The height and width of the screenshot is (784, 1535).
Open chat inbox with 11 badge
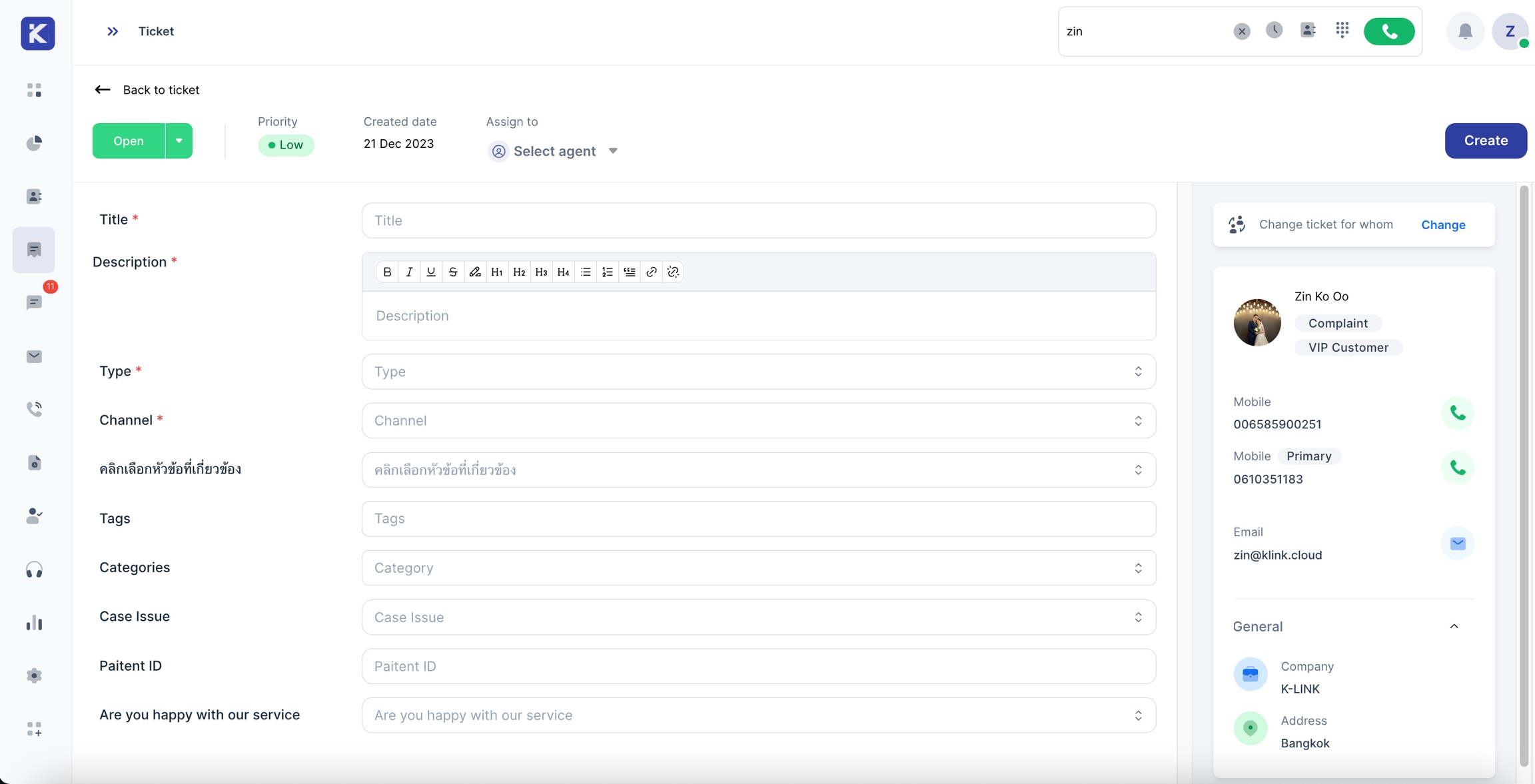34,303
